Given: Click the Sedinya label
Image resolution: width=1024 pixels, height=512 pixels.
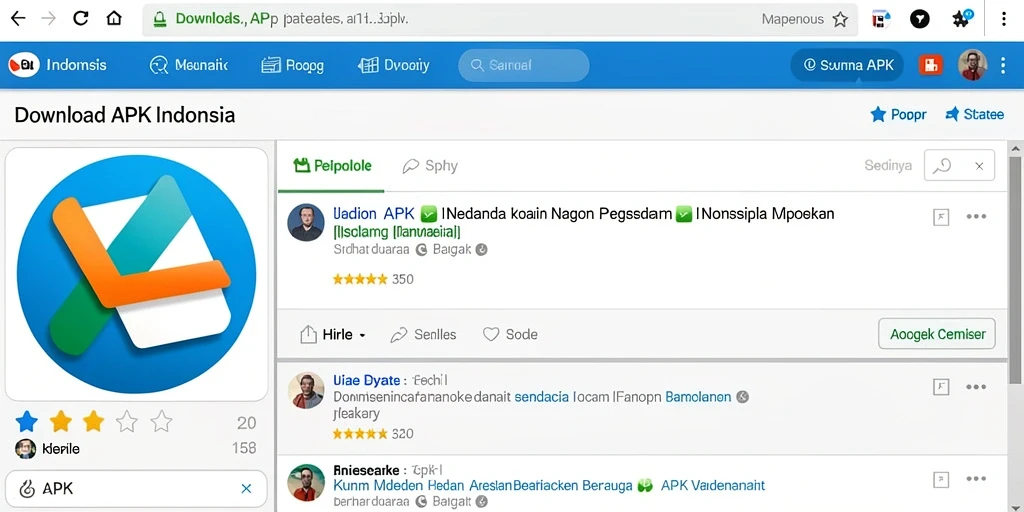Looking at the screenshot, I should (888, 166).
